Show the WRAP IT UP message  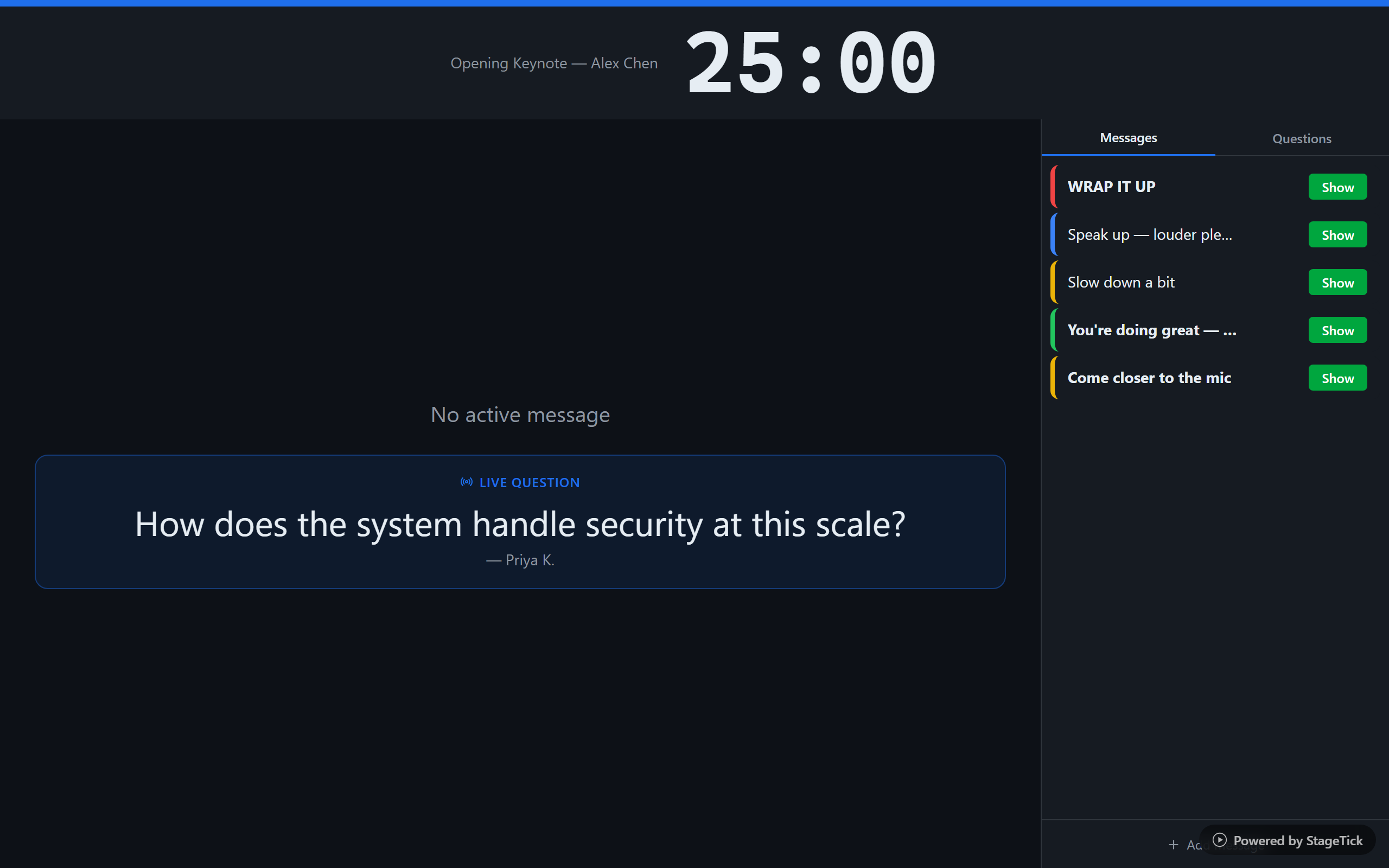coord(1337,186)
